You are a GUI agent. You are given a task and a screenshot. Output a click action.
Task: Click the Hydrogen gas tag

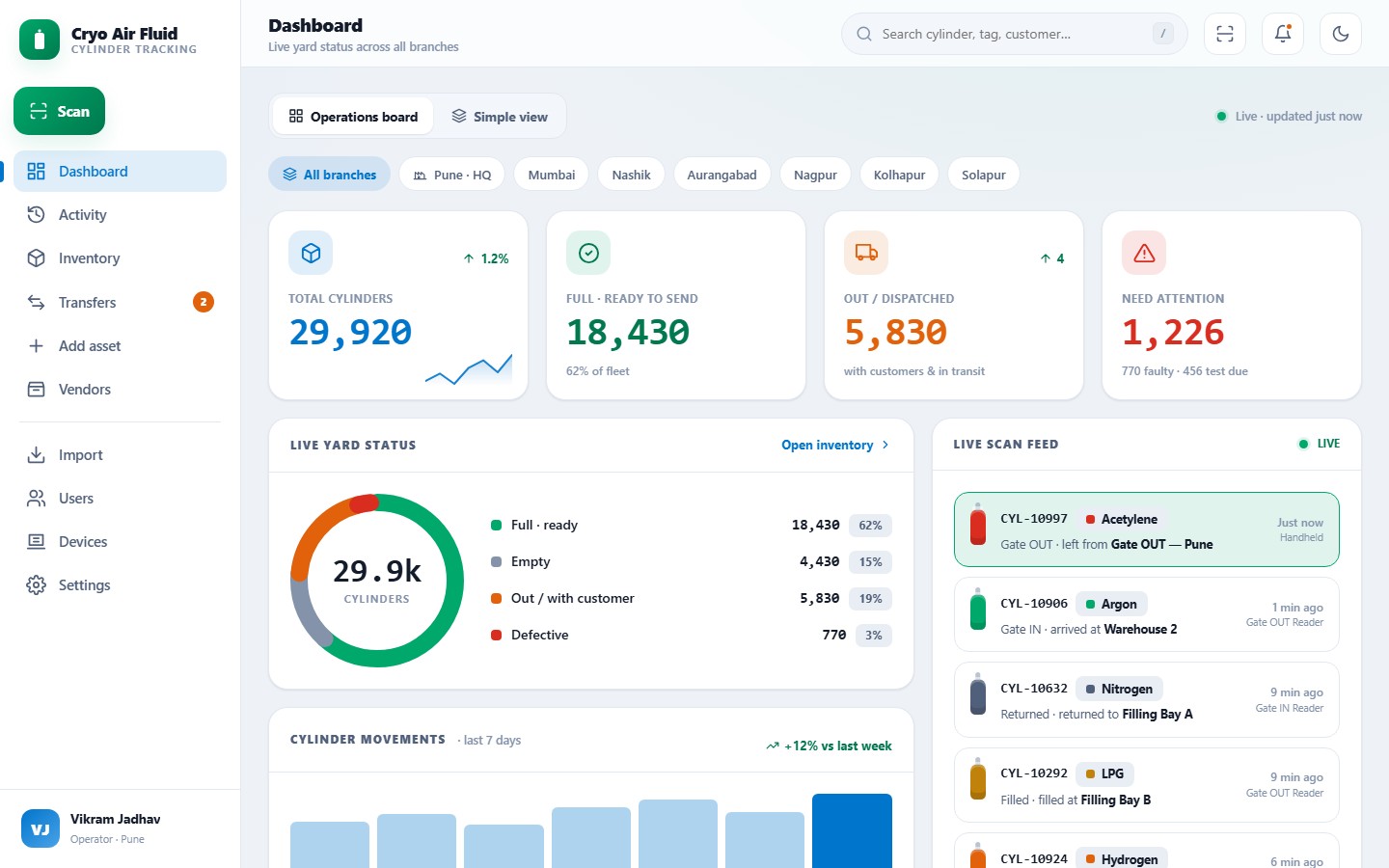[x=1121, y=858]
